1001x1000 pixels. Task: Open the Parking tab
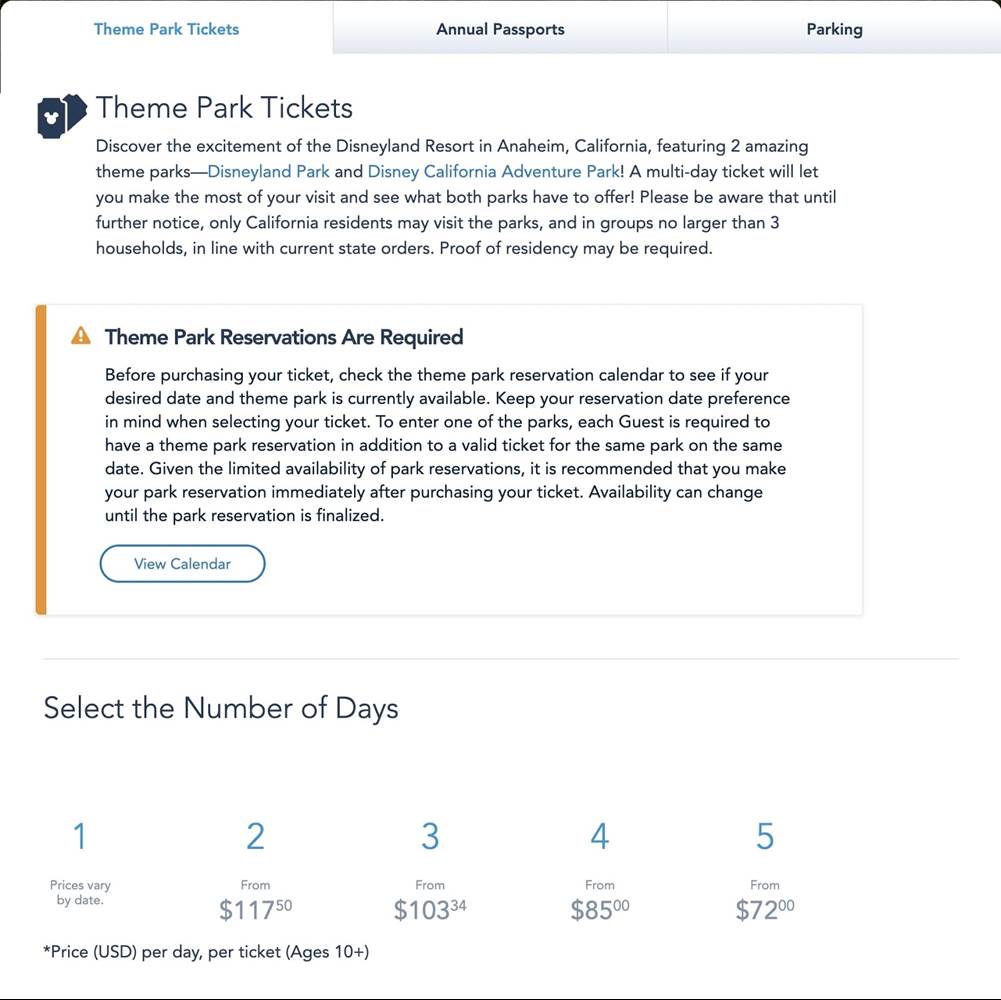tap(834, 29)
